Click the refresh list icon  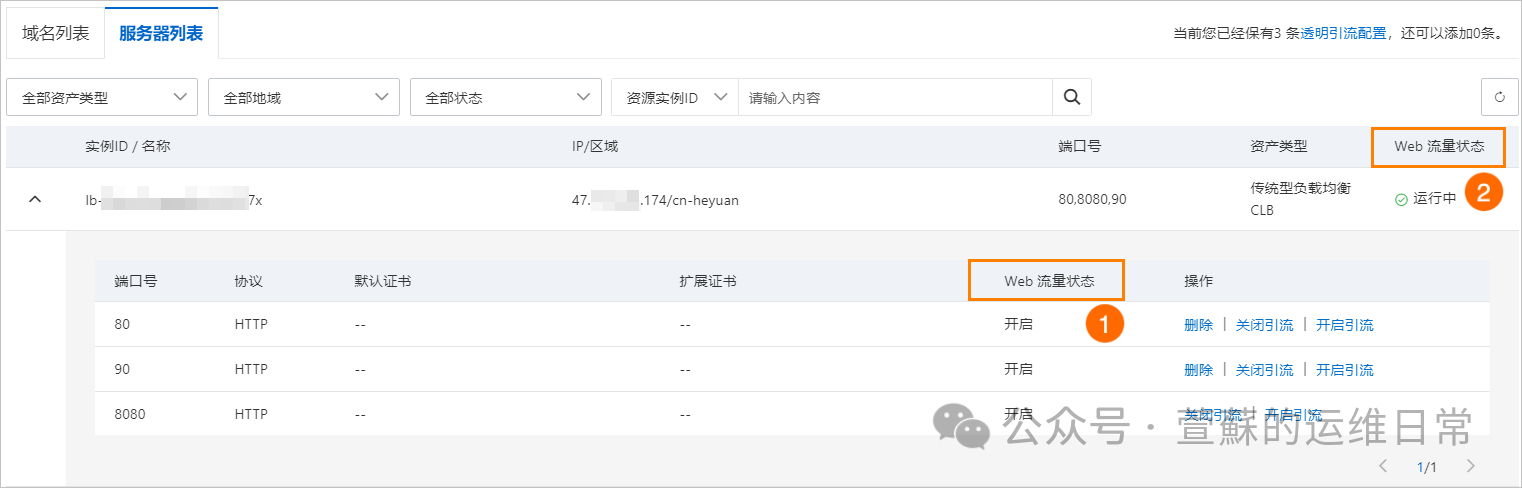(1499, 97)
